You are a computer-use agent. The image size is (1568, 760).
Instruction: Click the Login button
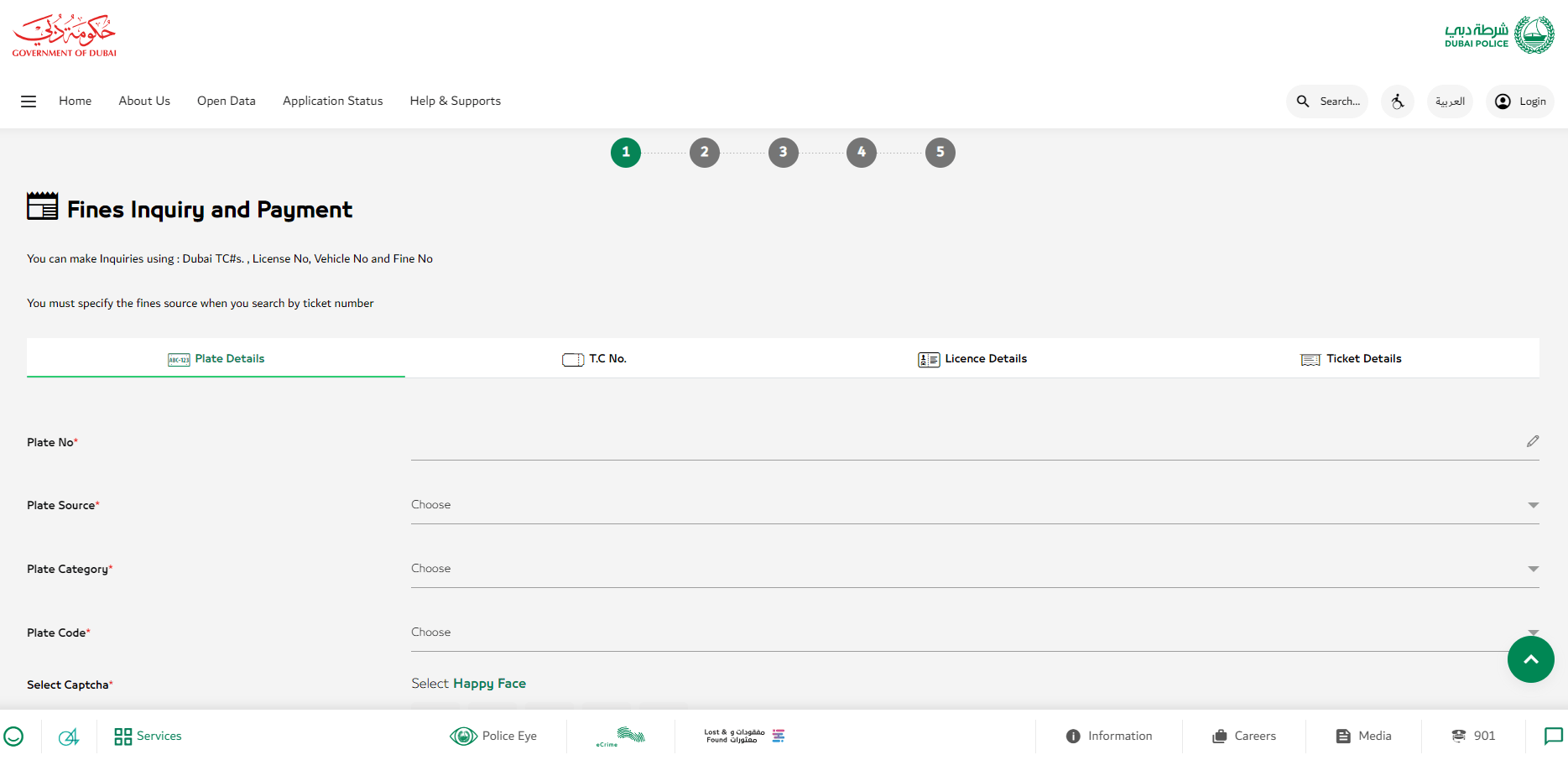[1519, 101]
